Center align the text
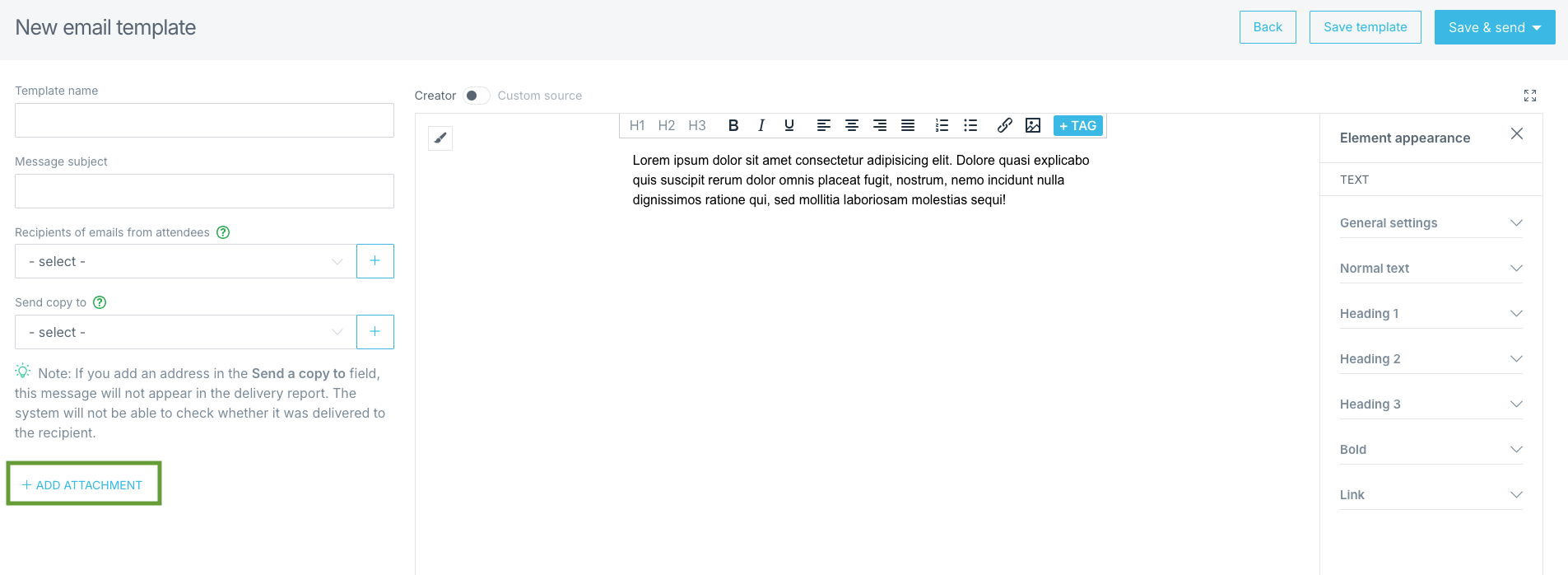 [852, 125]
